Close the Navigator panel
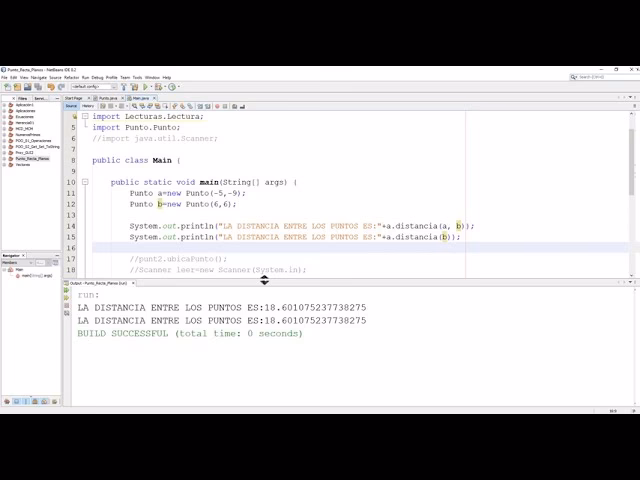 23,256
